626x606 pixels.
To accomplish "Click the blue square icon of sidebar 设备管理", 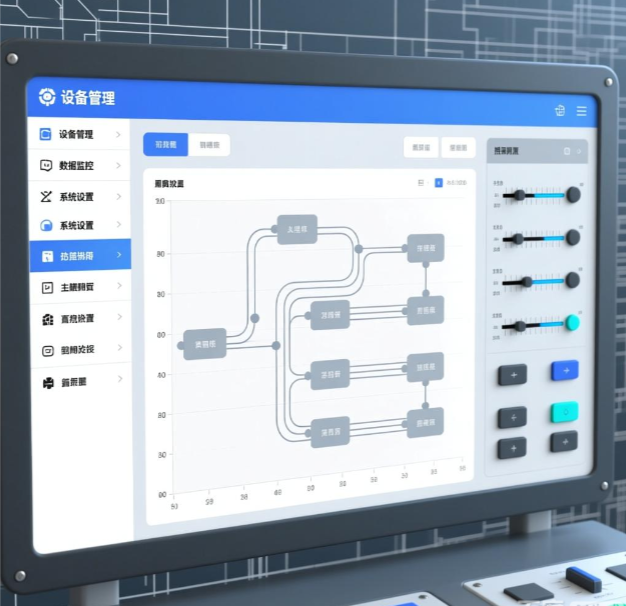I will click(45, 134).
